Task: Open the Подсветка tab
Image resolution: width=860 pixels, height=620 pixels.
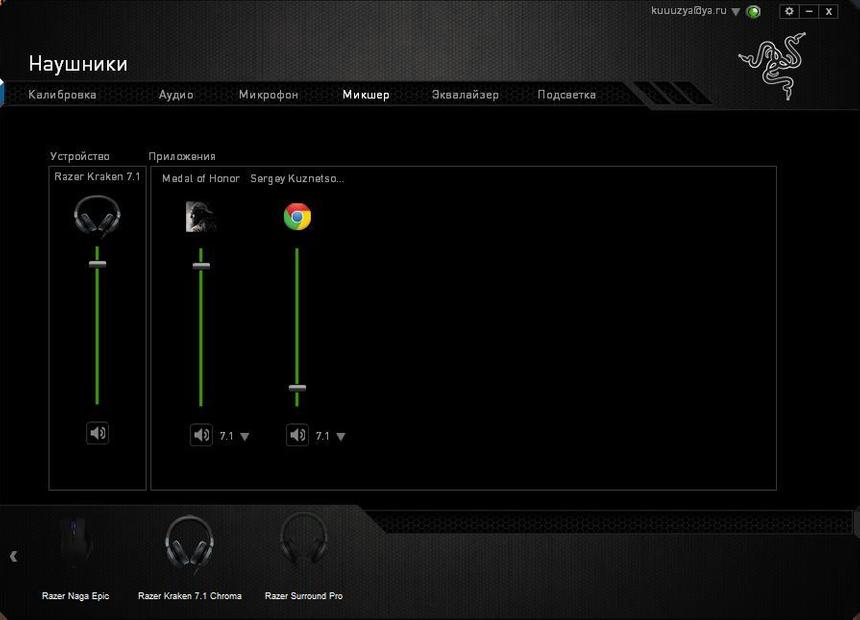Action: [566, 94]
